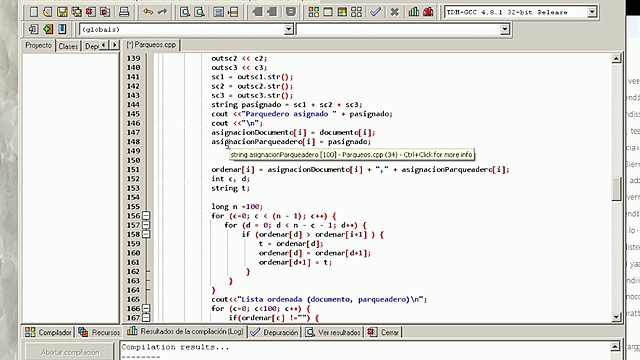Switch to the Clases tab

68,46
